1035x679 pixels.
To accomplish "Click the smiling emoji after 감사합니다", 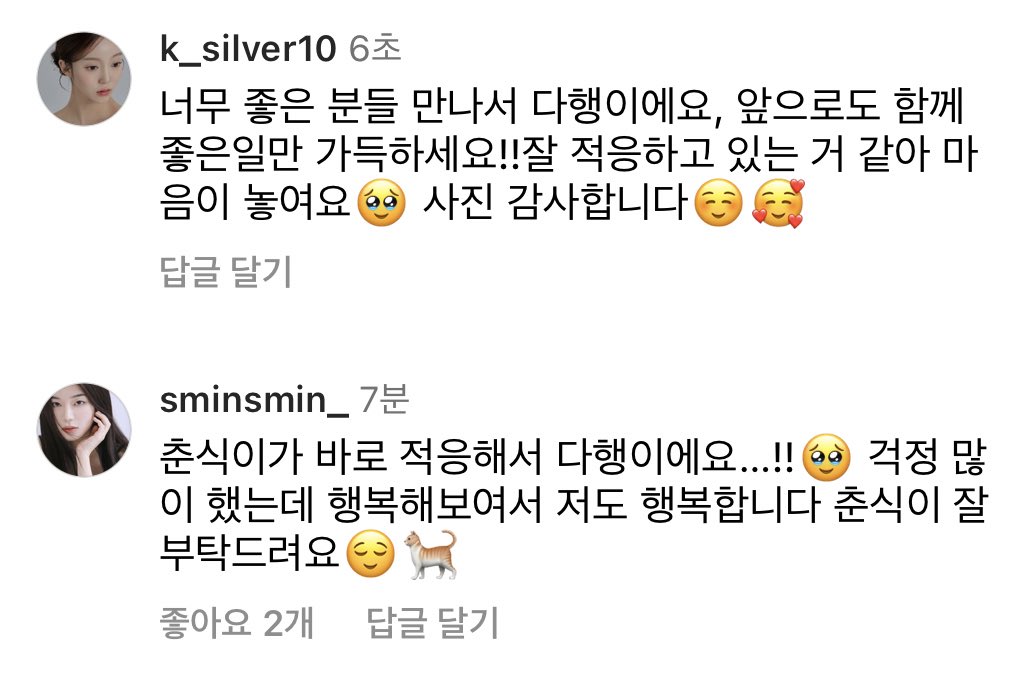I will click(x=719, y=203).
